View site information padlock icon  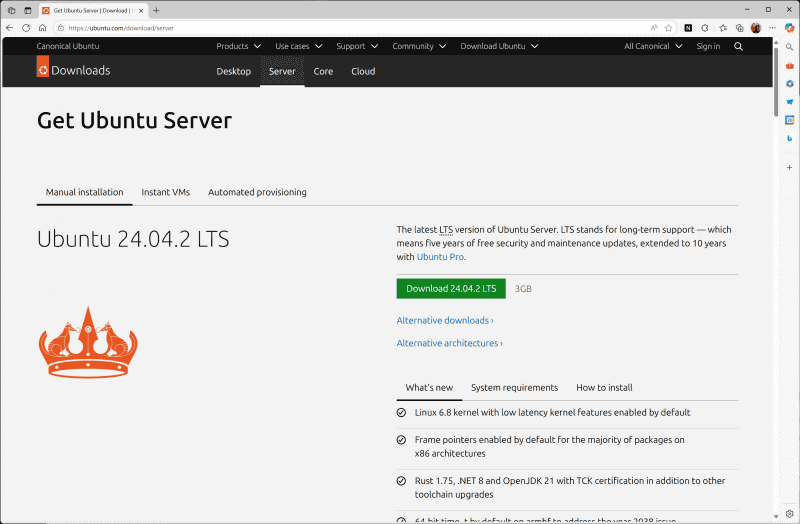pos(61,28)
